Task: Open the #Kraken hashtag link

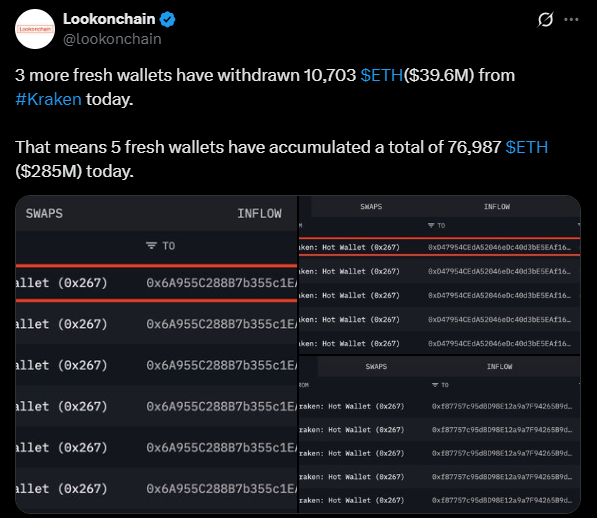Action: click(48, 99)
